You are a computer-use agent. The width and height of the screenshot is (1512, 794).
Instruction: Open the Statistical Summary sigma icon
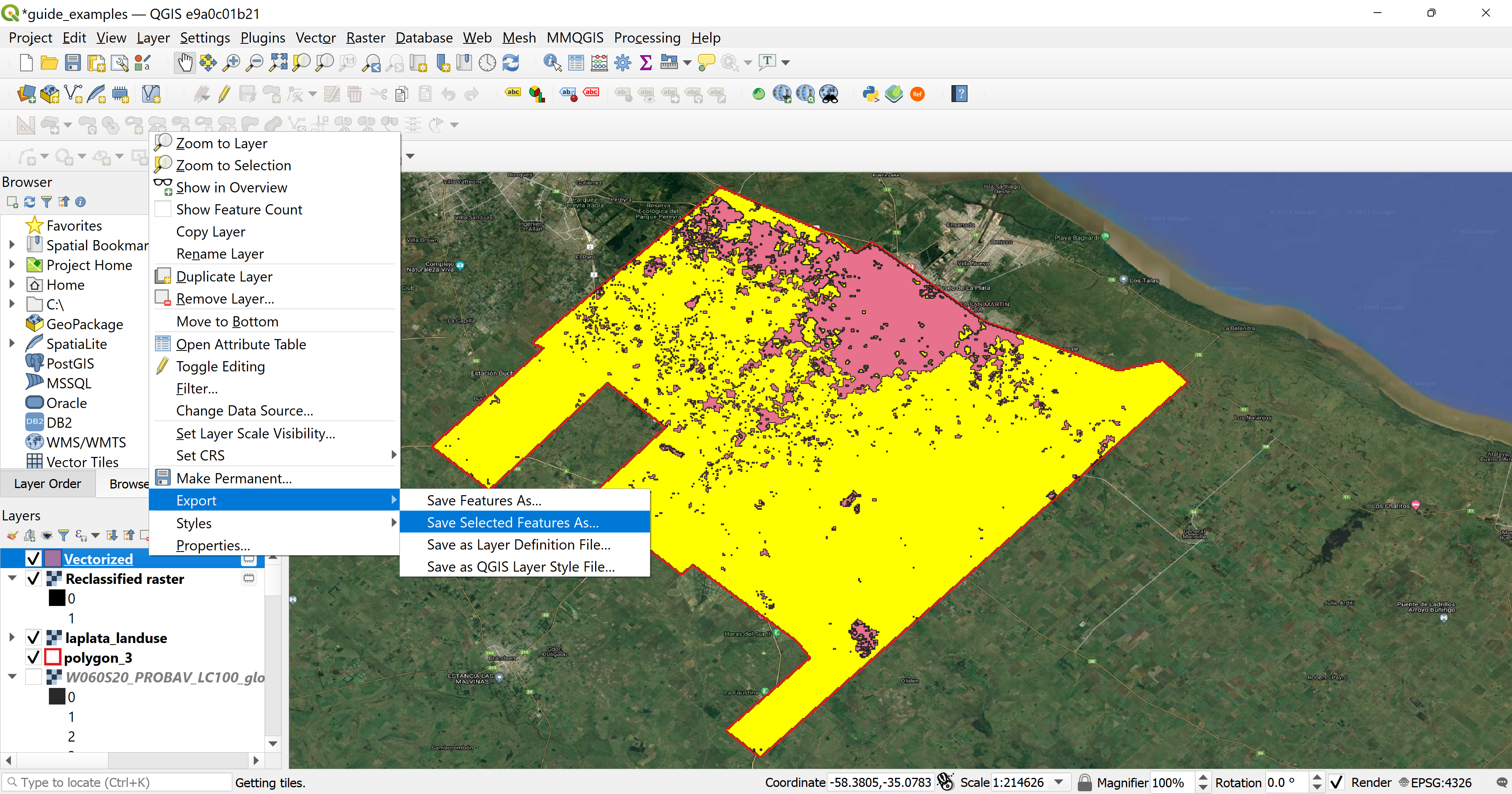click(646, 62)
